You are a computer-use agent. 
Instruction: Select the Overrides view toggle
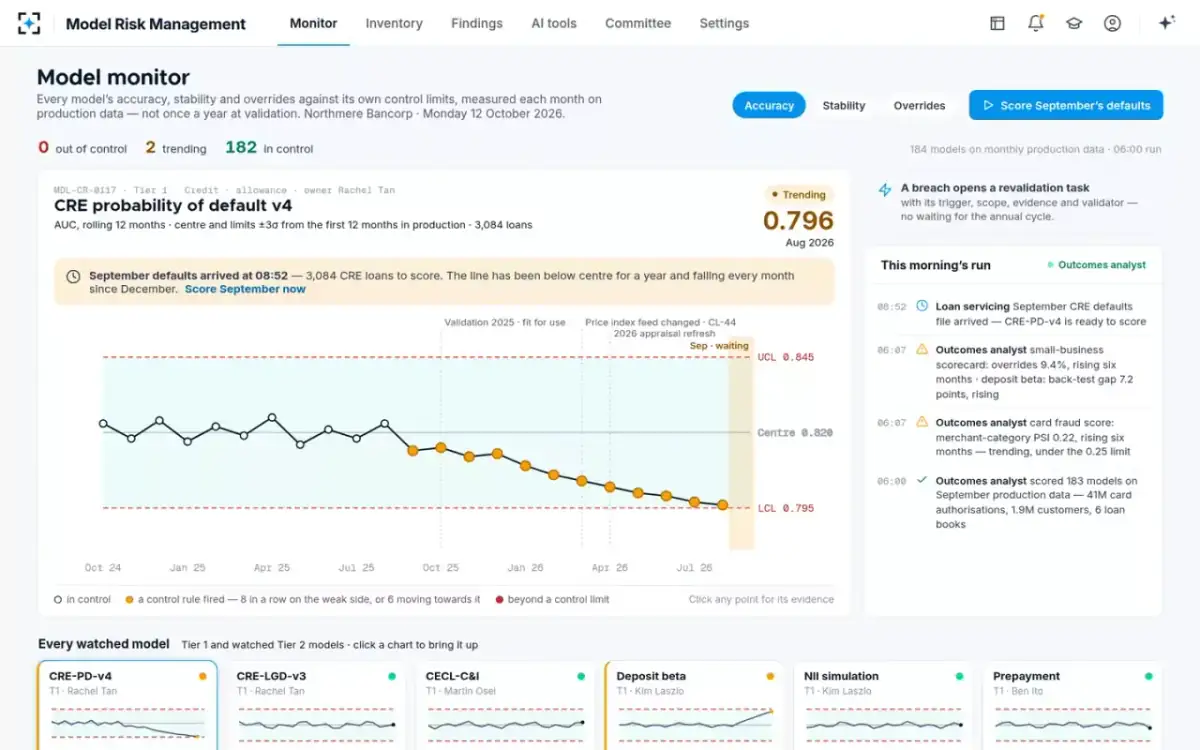919,105
